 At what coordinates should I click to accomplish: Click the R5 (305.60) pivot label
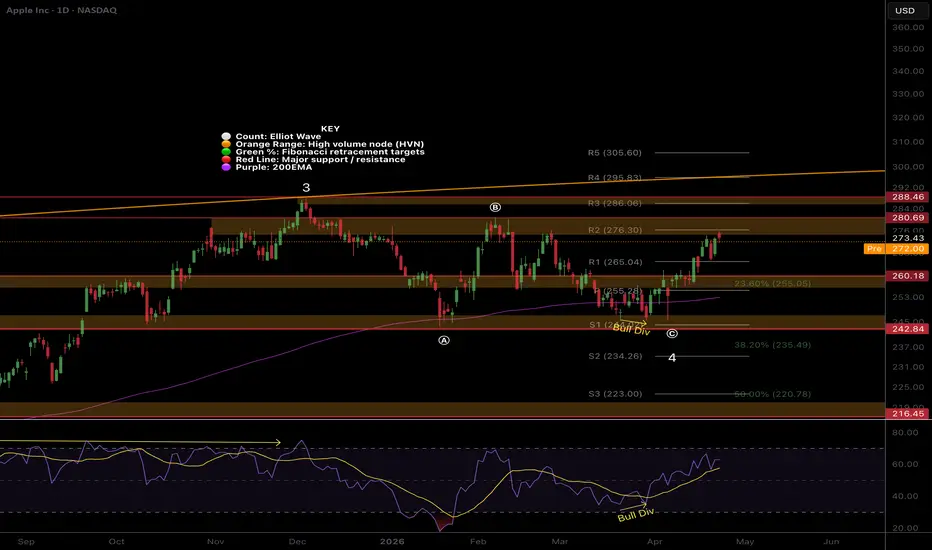615,153
